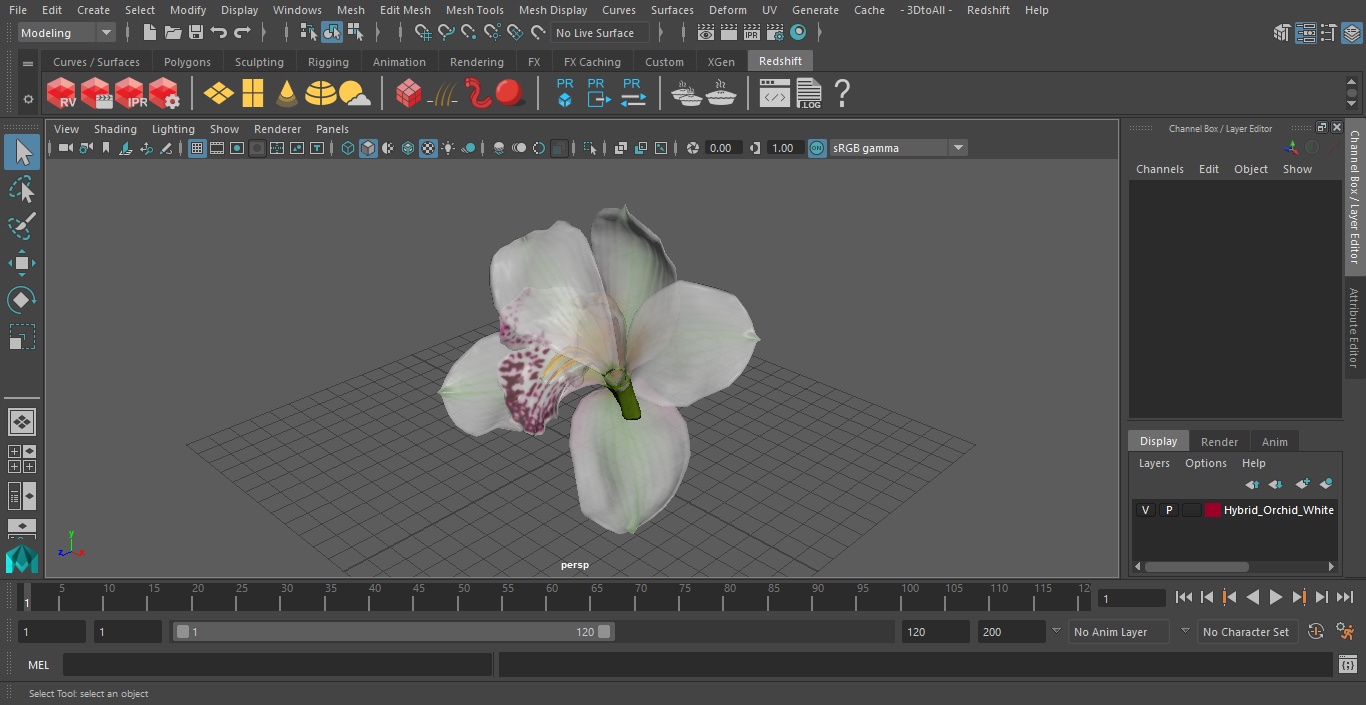Activate the Move tool
Screen dimensions: 1366x705
pos(22,263)
